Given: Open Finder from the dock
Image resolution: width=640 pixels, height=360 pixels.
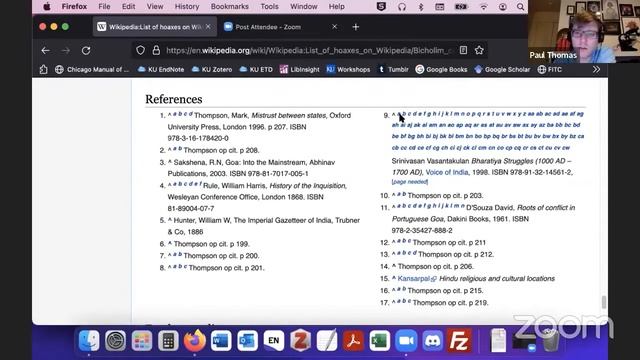Looking at the screenshot, I should (89, 340).
